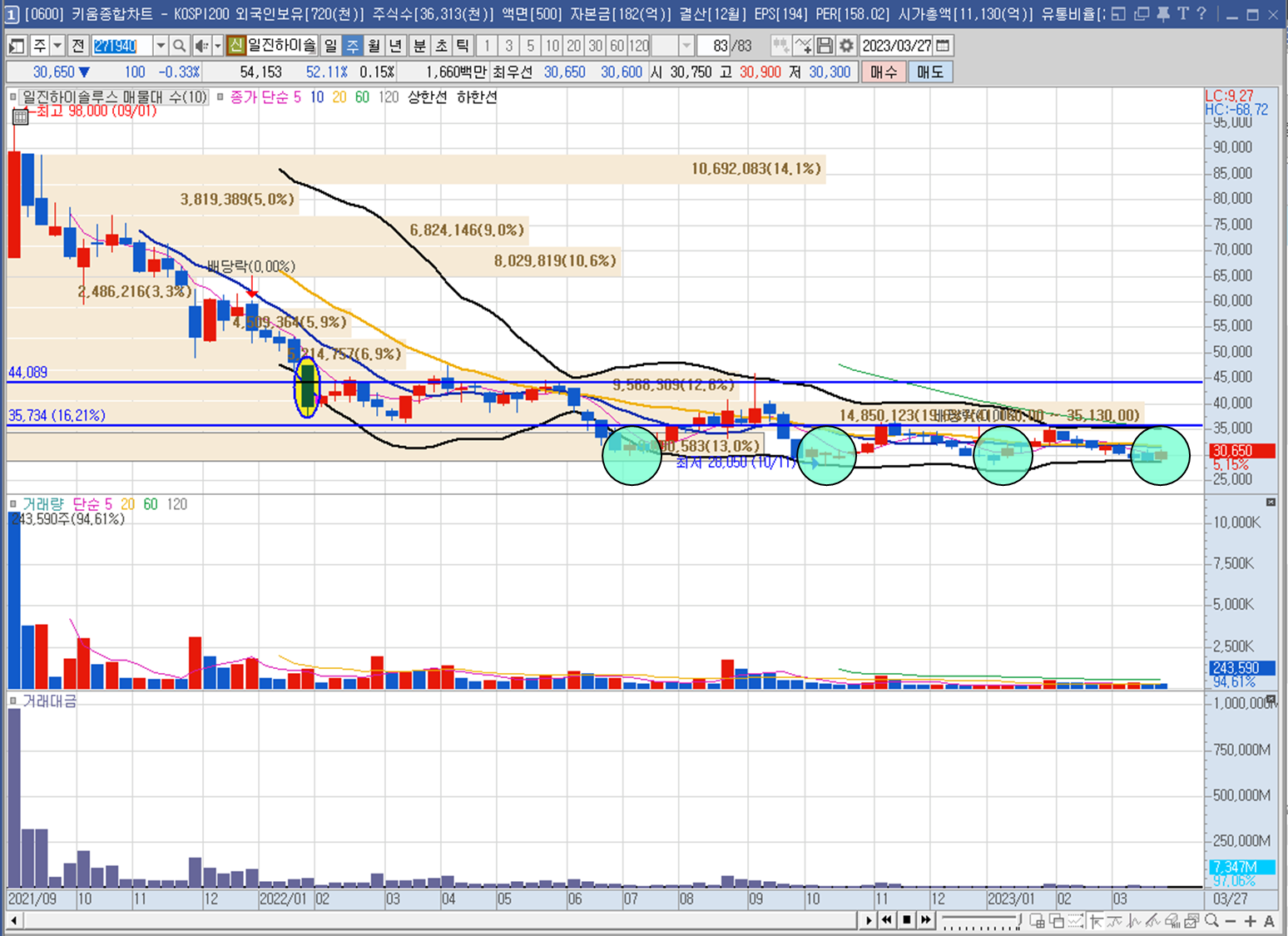Click the chart image copy icon at bottom
Viewport: 1288px width, 936px height.
1191,920
